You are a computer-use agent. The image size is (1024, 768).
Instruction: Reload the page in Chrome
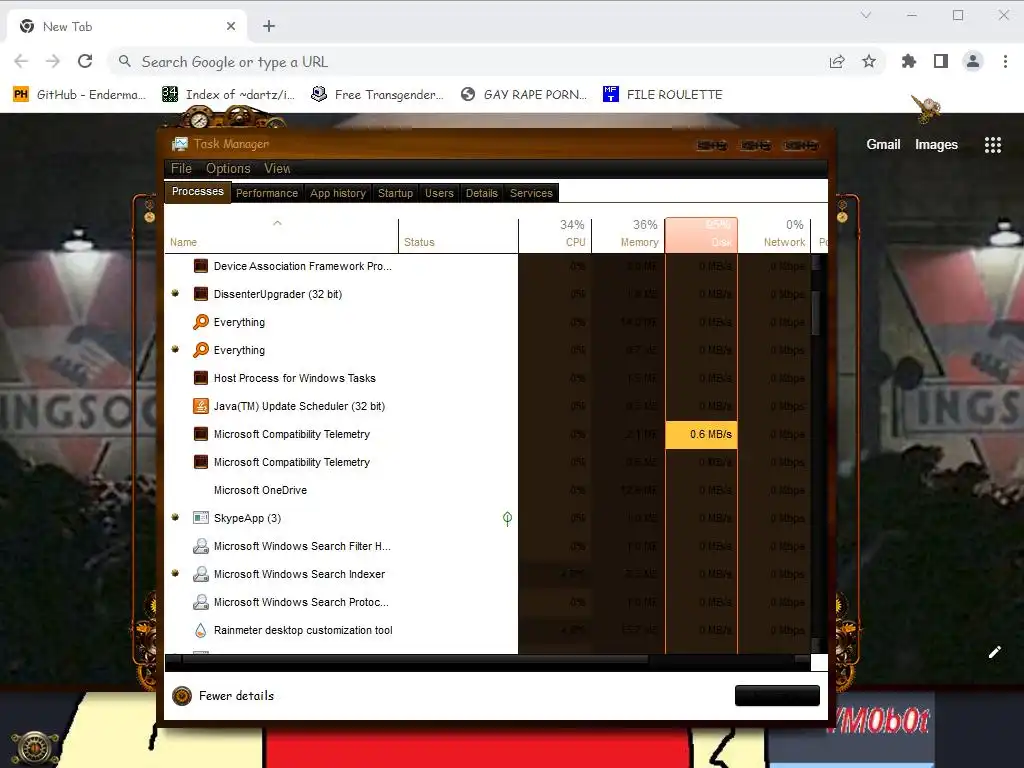85,61
